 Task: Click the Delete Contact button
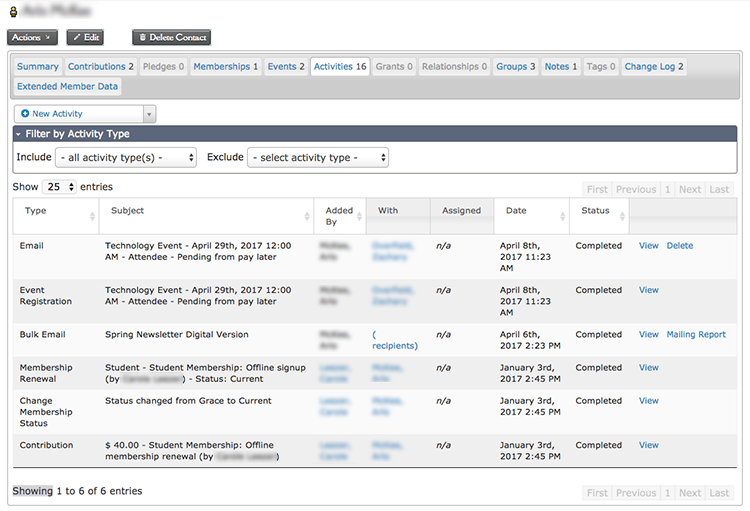point(171,37)
